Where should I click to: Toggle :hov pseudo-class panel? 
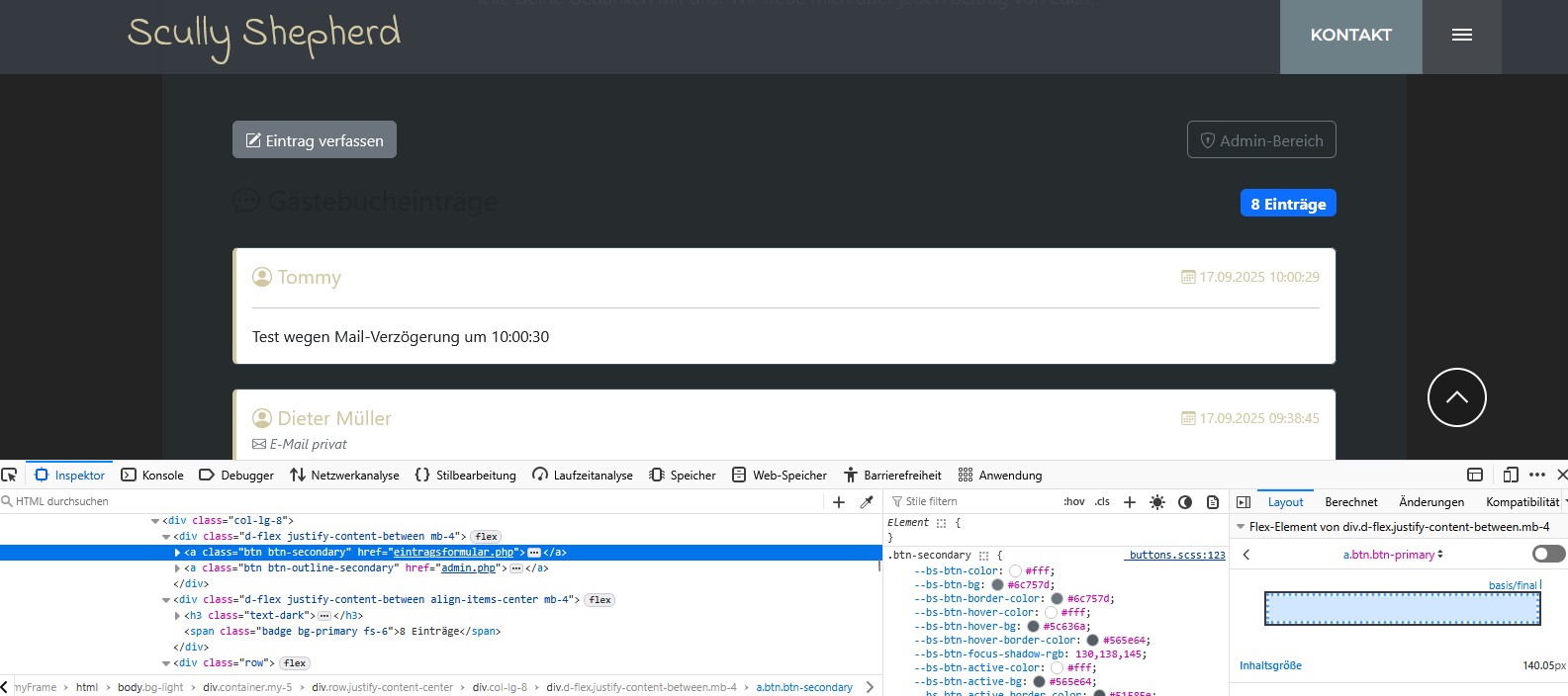tap(1074, 502)
